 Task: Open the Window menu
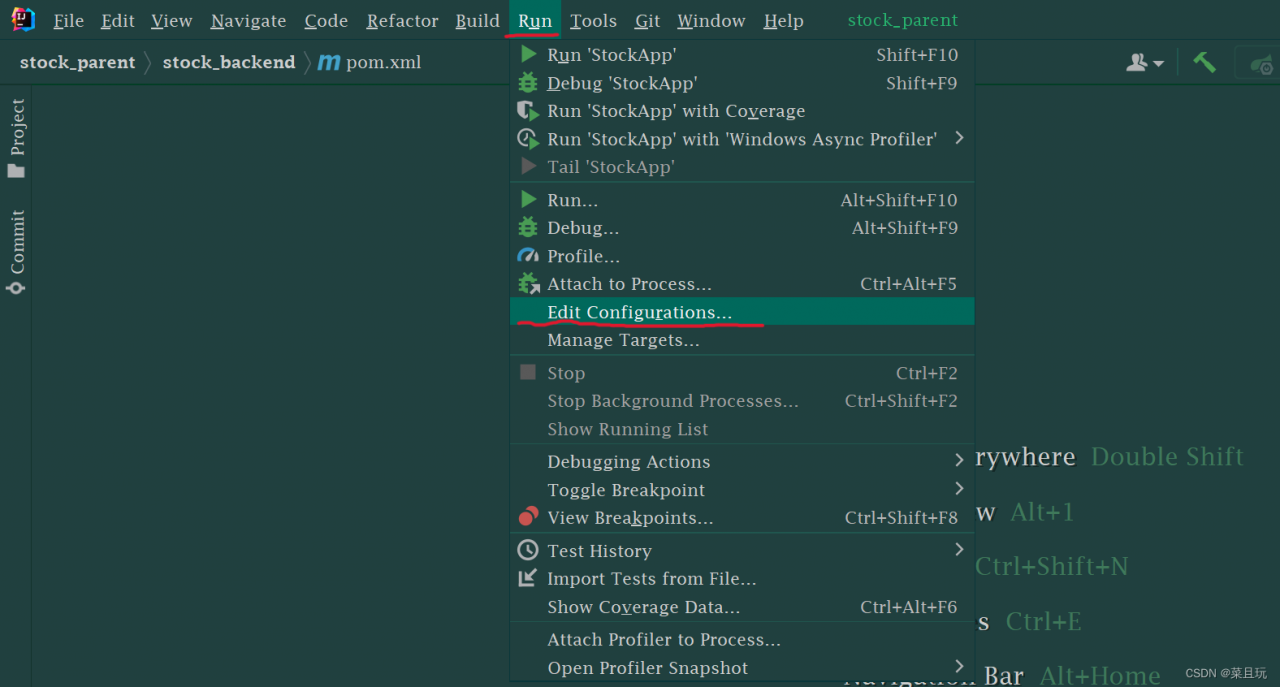coord(711,20)
